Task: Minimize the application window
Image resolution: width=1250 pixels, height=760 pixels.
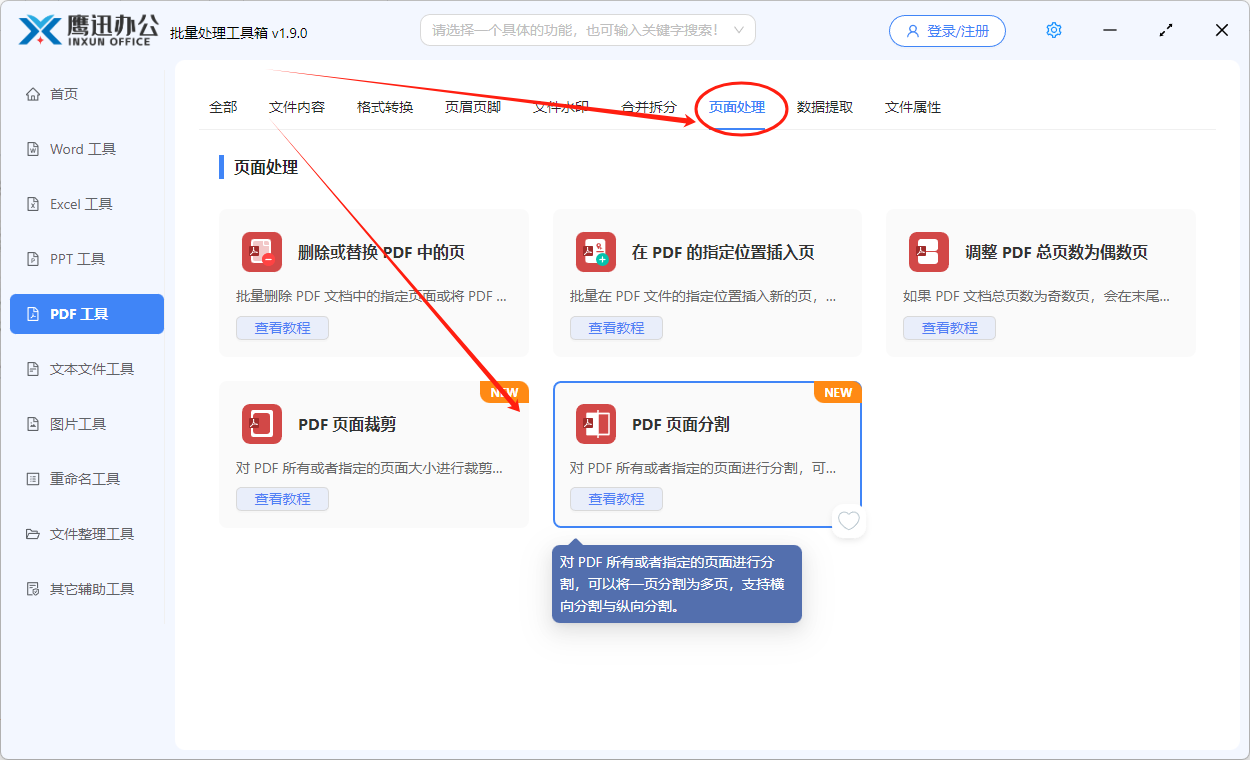Action: tap(1110, 30)
